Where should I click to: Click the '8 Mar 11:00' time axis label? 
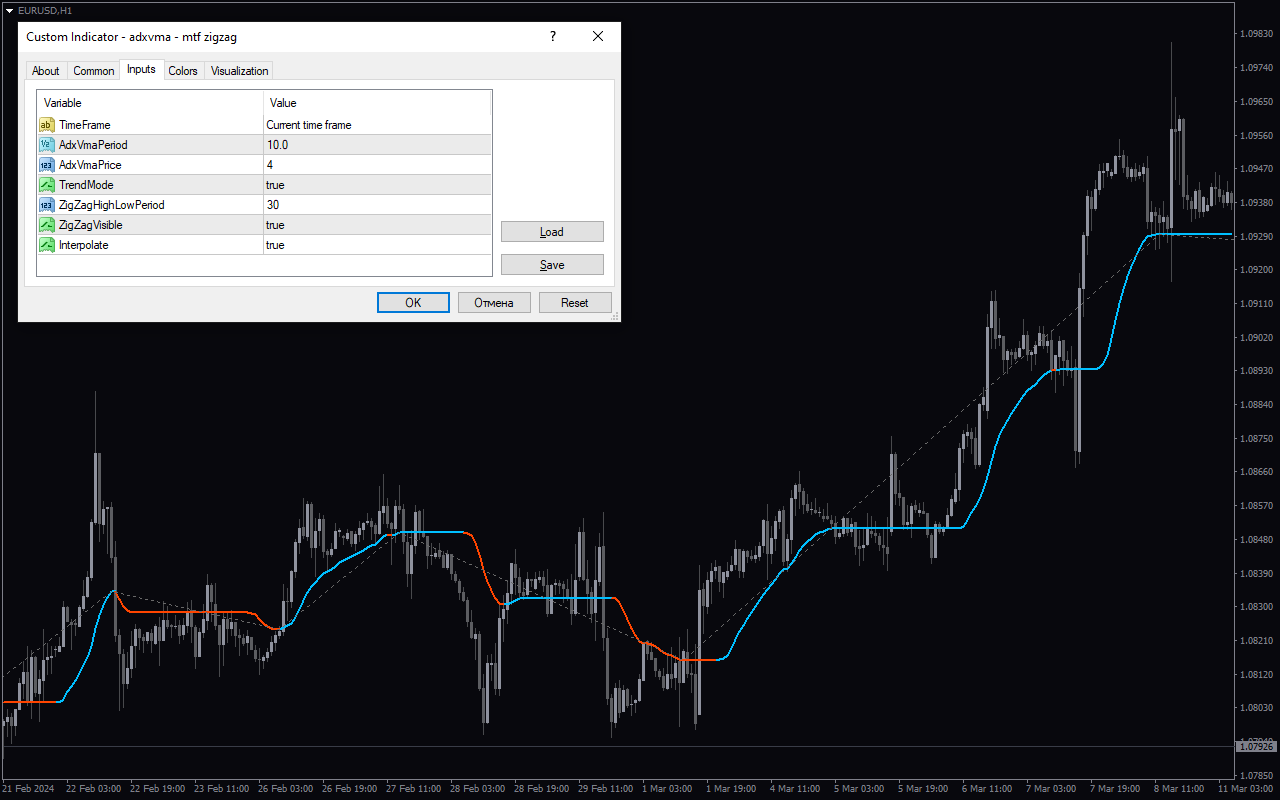[1180, 789]
